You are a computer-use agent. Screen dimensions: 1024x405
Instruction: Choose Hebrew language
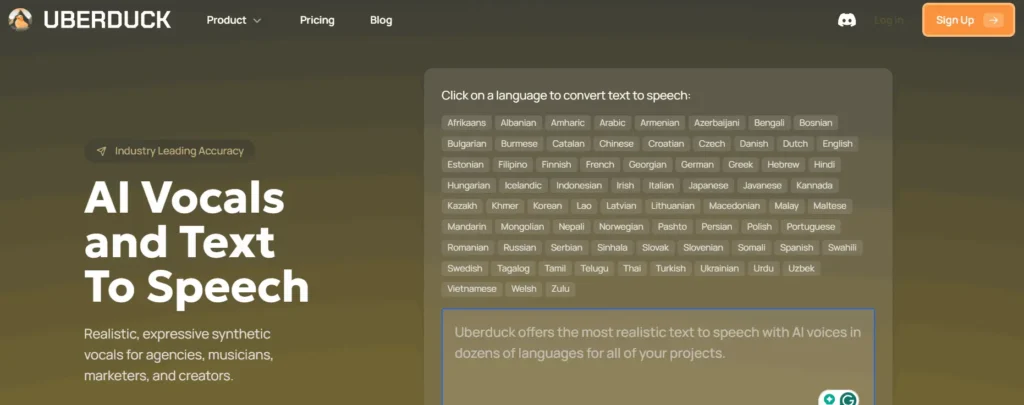[783, 165]
